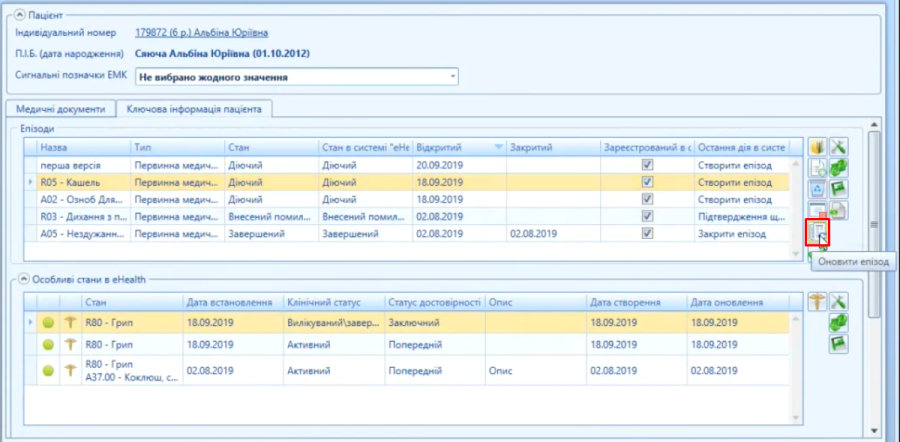900x442 pixels.
Task: Select the Ключова інформація пацієнта tab
Action: [x=194, y=109]
